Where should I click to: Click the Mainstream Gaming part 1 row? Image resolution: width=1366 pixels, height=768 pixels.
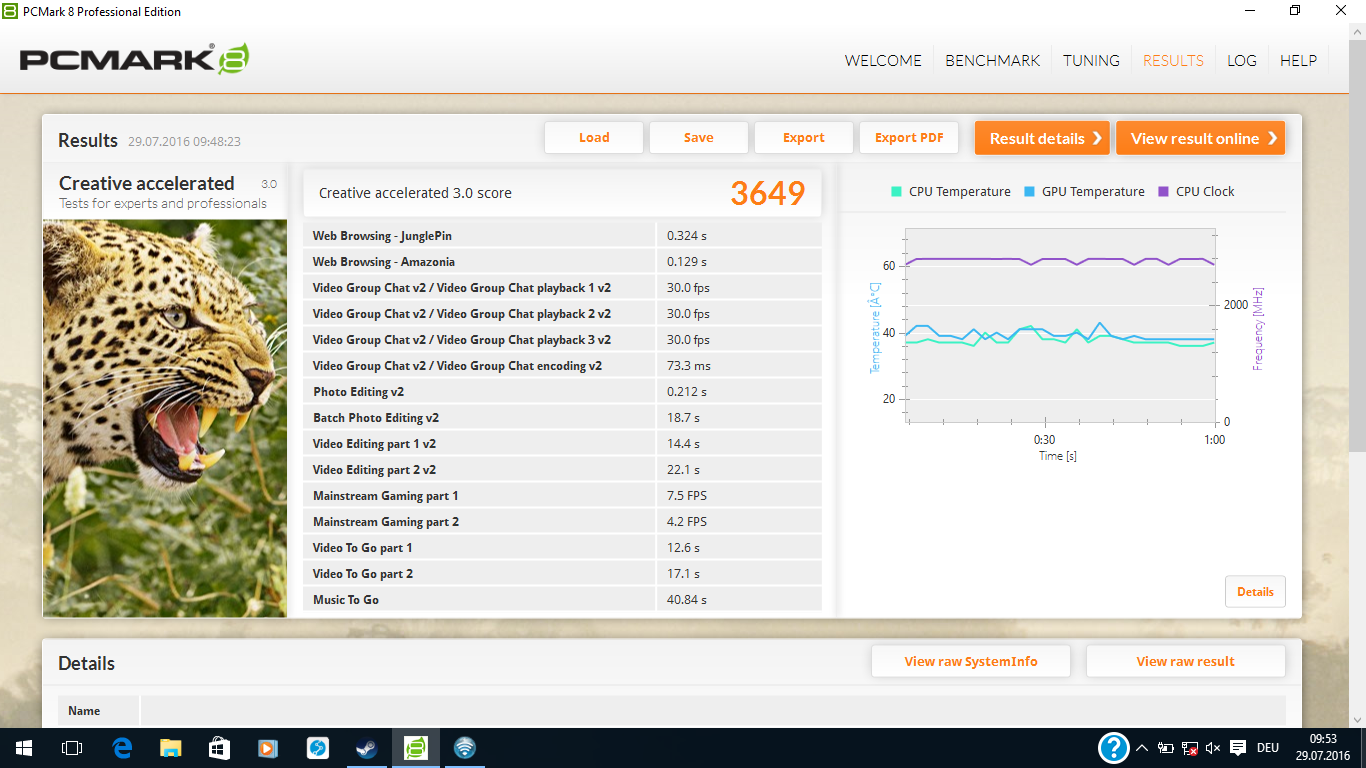click(562, 496)
